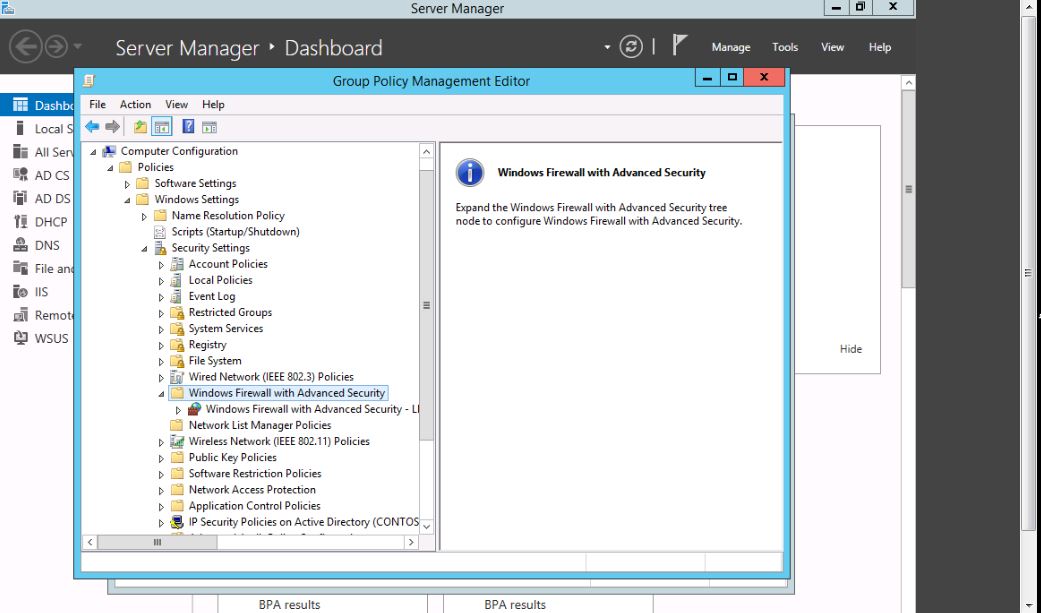The height and width of the screenshot is (613, 1041).
Task: Collapse the Policies folder node
Action: 110,168
